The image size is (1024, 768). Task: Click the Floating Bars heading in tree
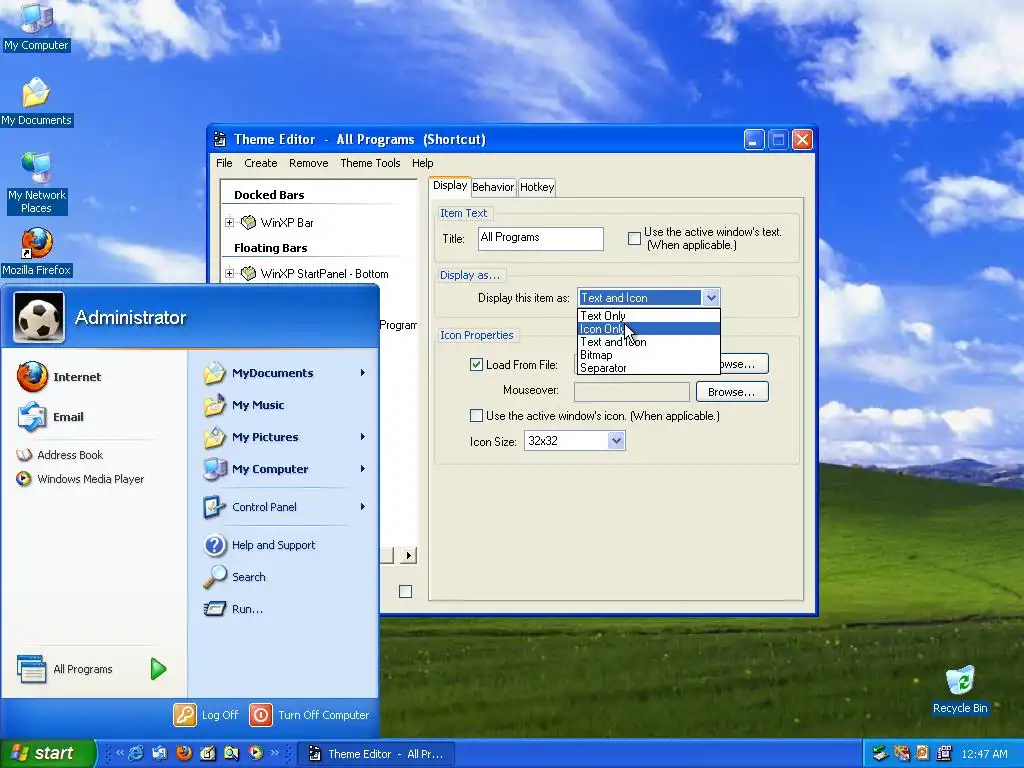[270, 248]
